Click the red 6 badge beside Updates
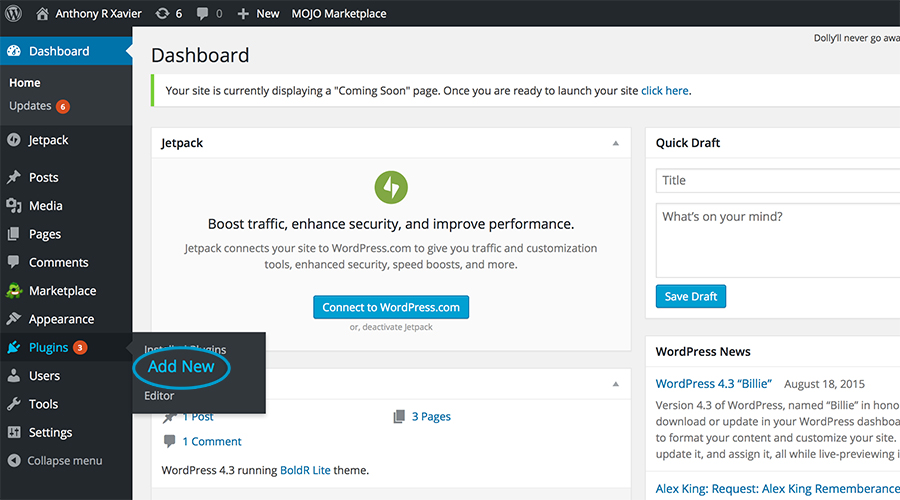Viewport: 900px width, 500px height. 63,106
